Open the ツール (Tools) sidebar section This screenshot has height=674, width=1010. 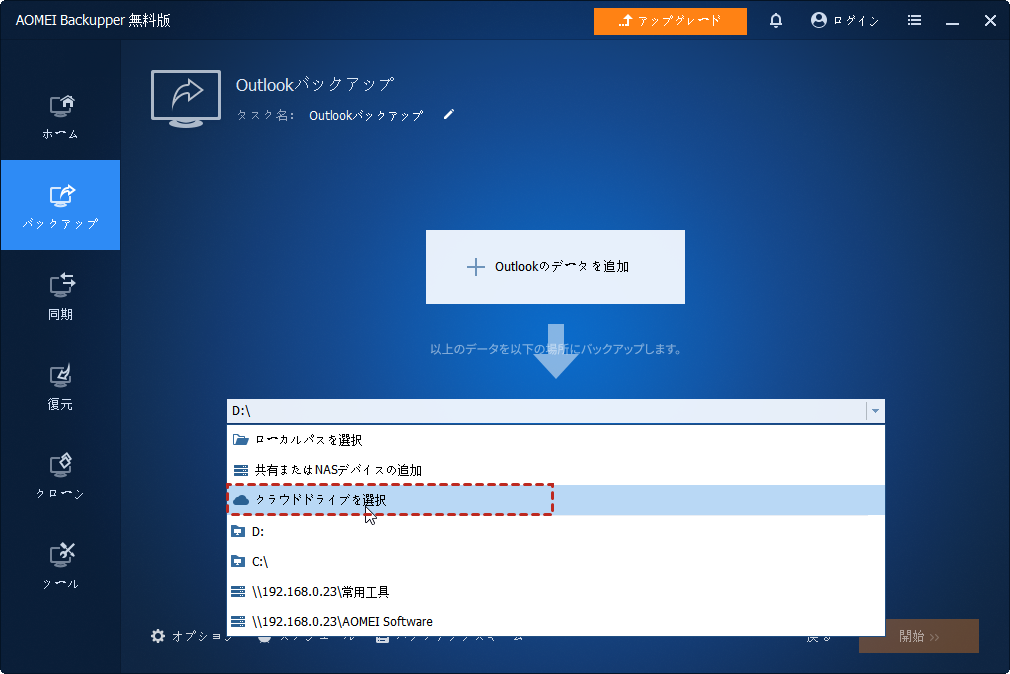[x=61, y=566]
